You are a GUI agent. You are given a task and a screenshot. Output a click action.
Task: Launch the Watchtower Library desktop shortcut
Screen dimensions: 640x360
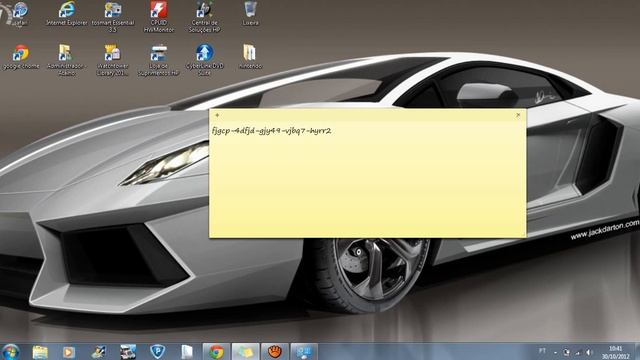(113, 60)
